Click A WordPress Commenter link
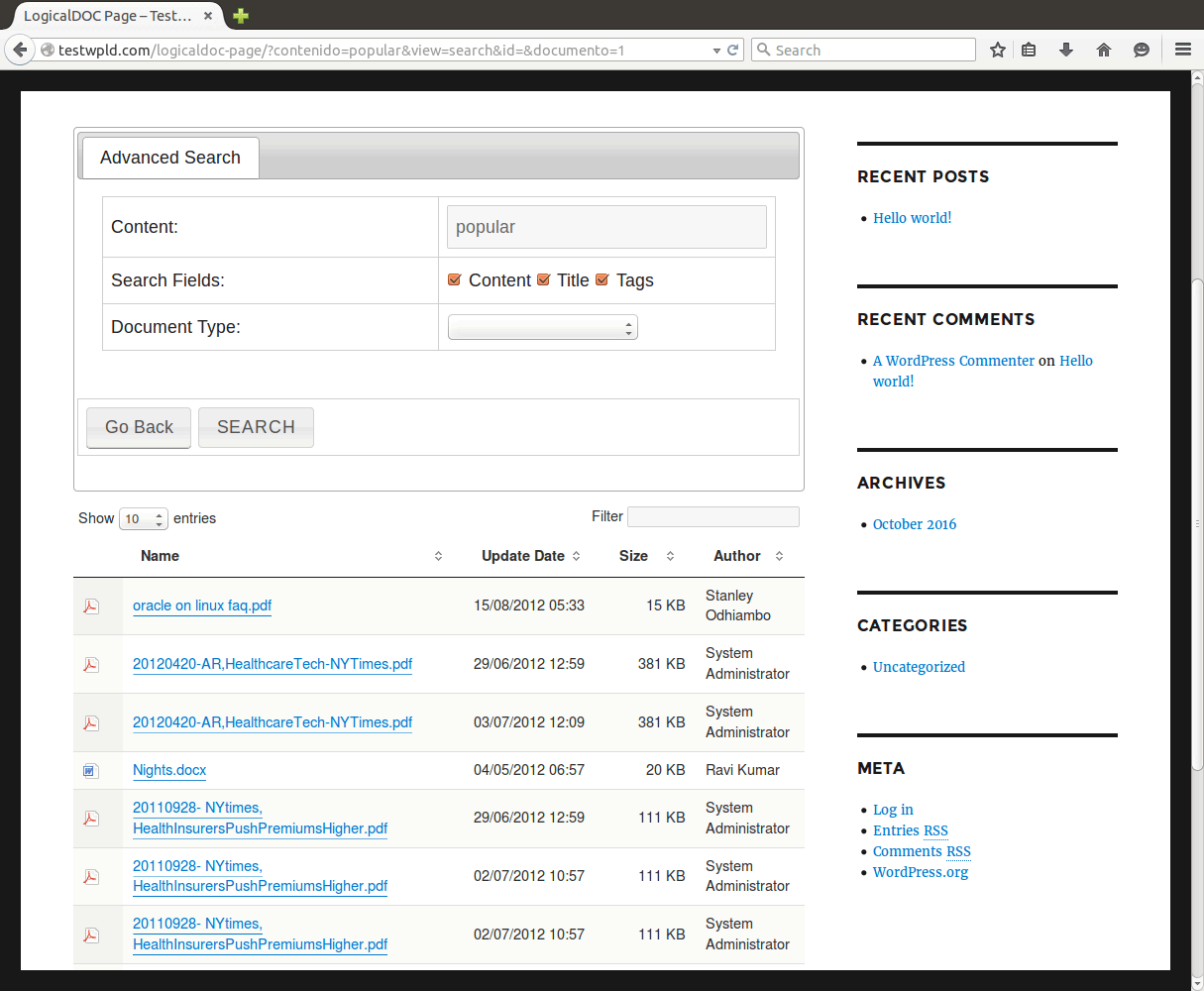The width and height of the screenshot is (1204, 991). [953, 361]
